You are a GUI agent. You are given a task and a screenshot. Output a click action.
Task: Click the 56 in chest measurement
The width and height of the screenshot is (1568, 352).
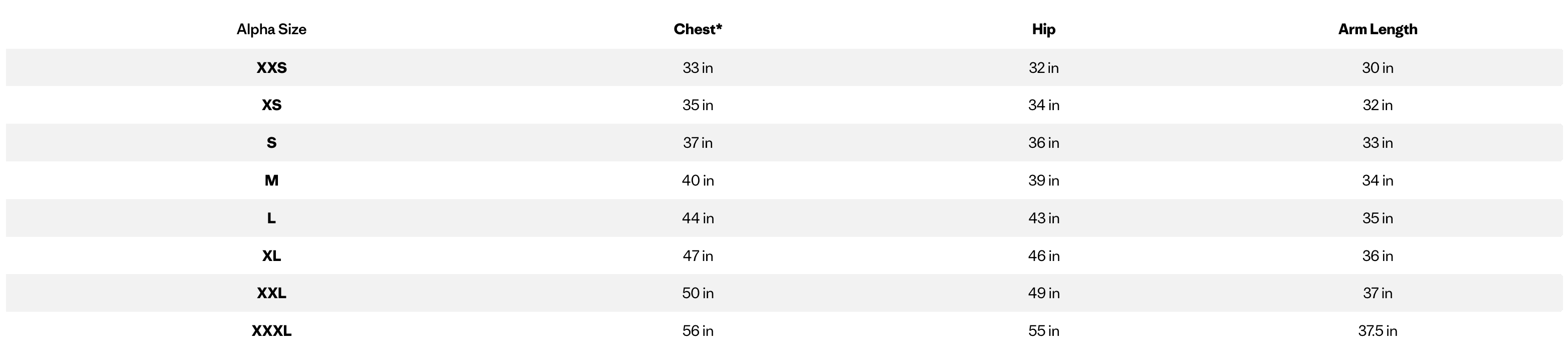[x=698, y=331]
